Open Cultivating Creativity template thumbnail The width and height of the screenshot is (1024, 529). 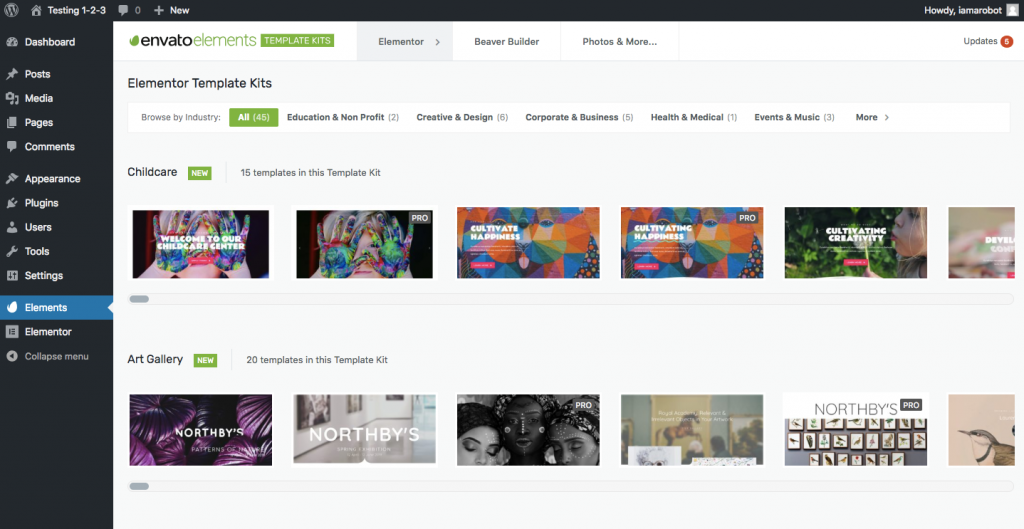[x=856, y=243]
